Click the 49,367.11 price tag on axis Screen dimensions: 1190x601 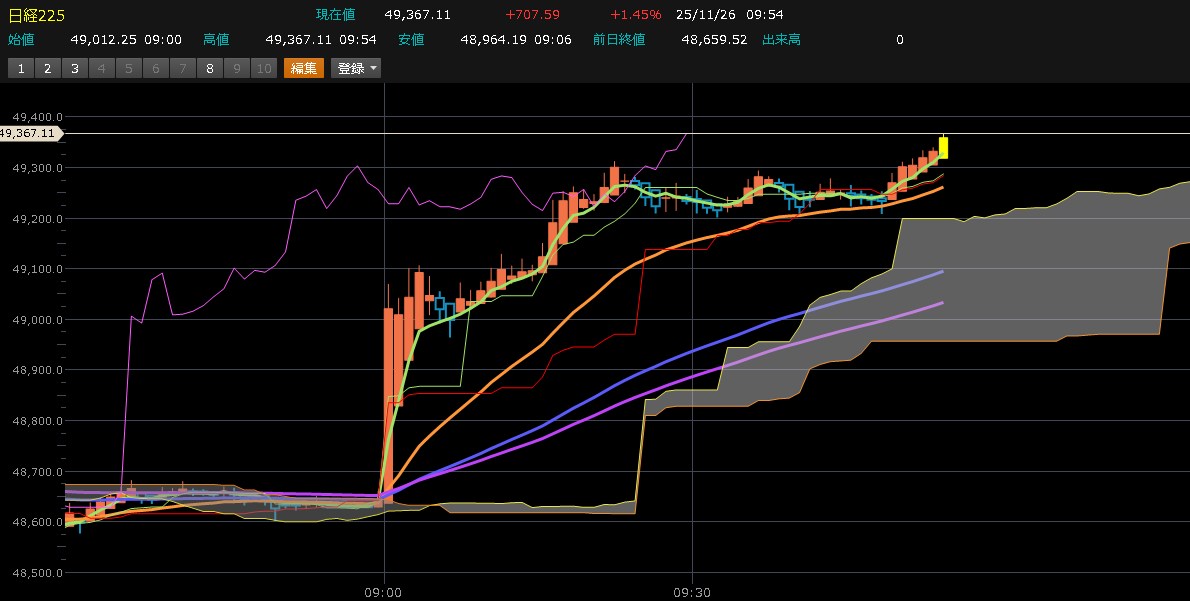click(31, 133)
